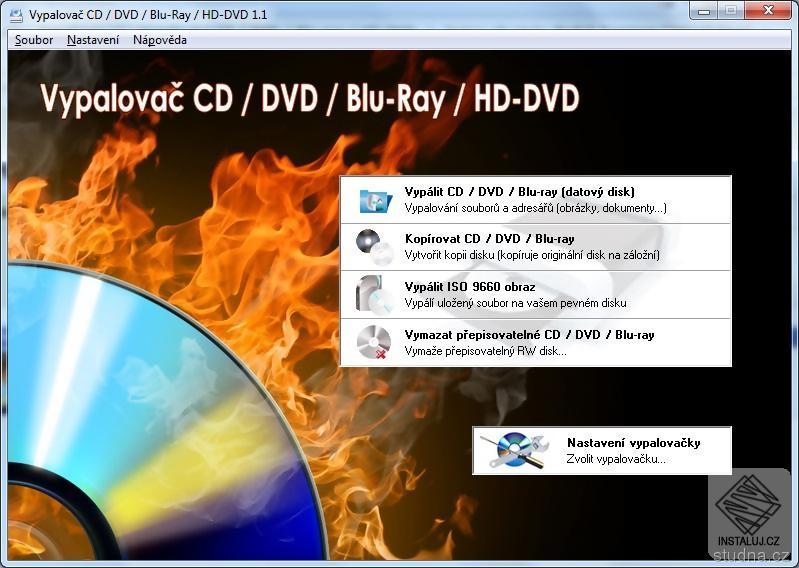The image size is (799, 568).
Task: Select Vypálit CD / DVD / Blu-ray (datový disk)
Action: click(x=536, y=200)
